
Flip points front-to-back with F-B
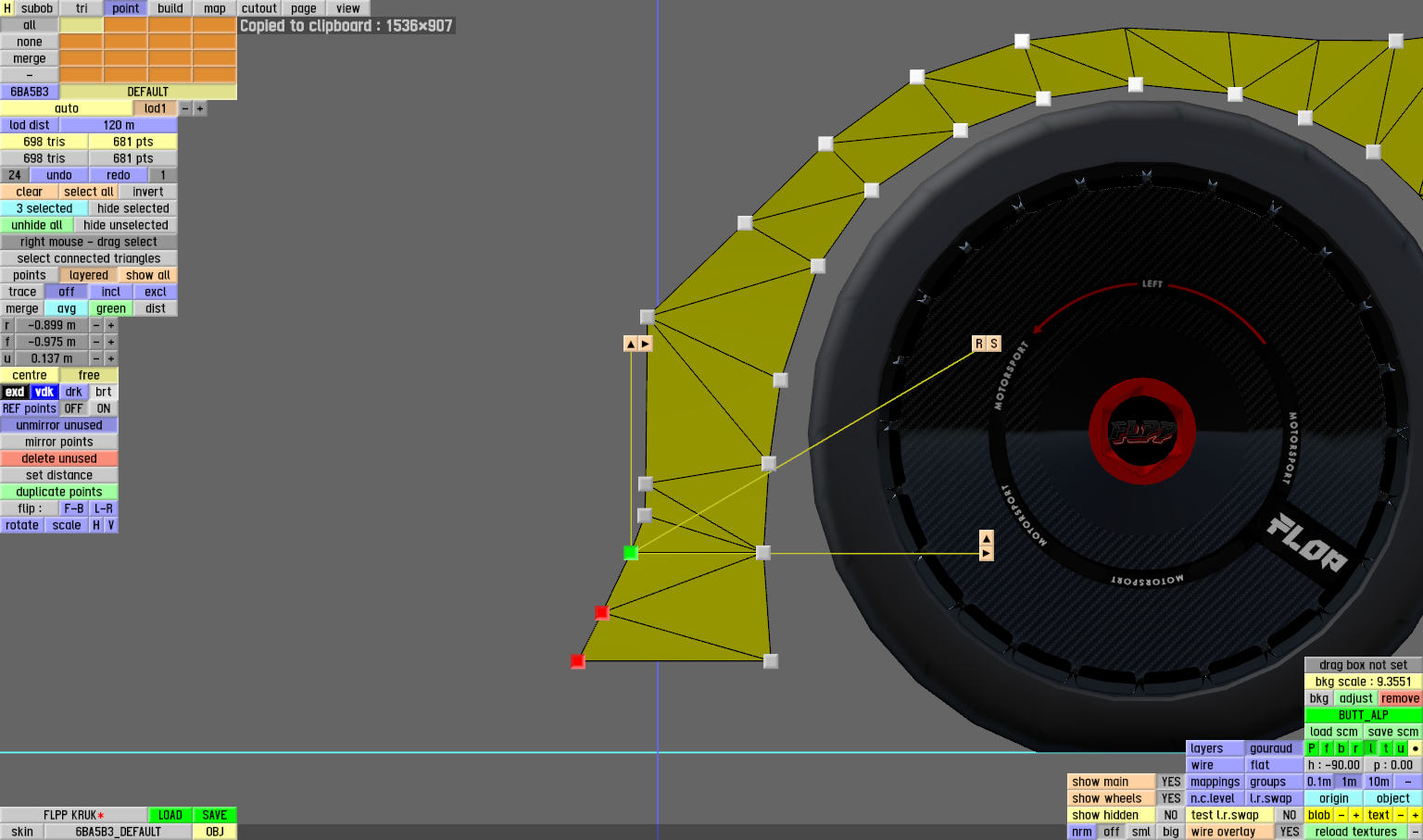pos(74,508)
